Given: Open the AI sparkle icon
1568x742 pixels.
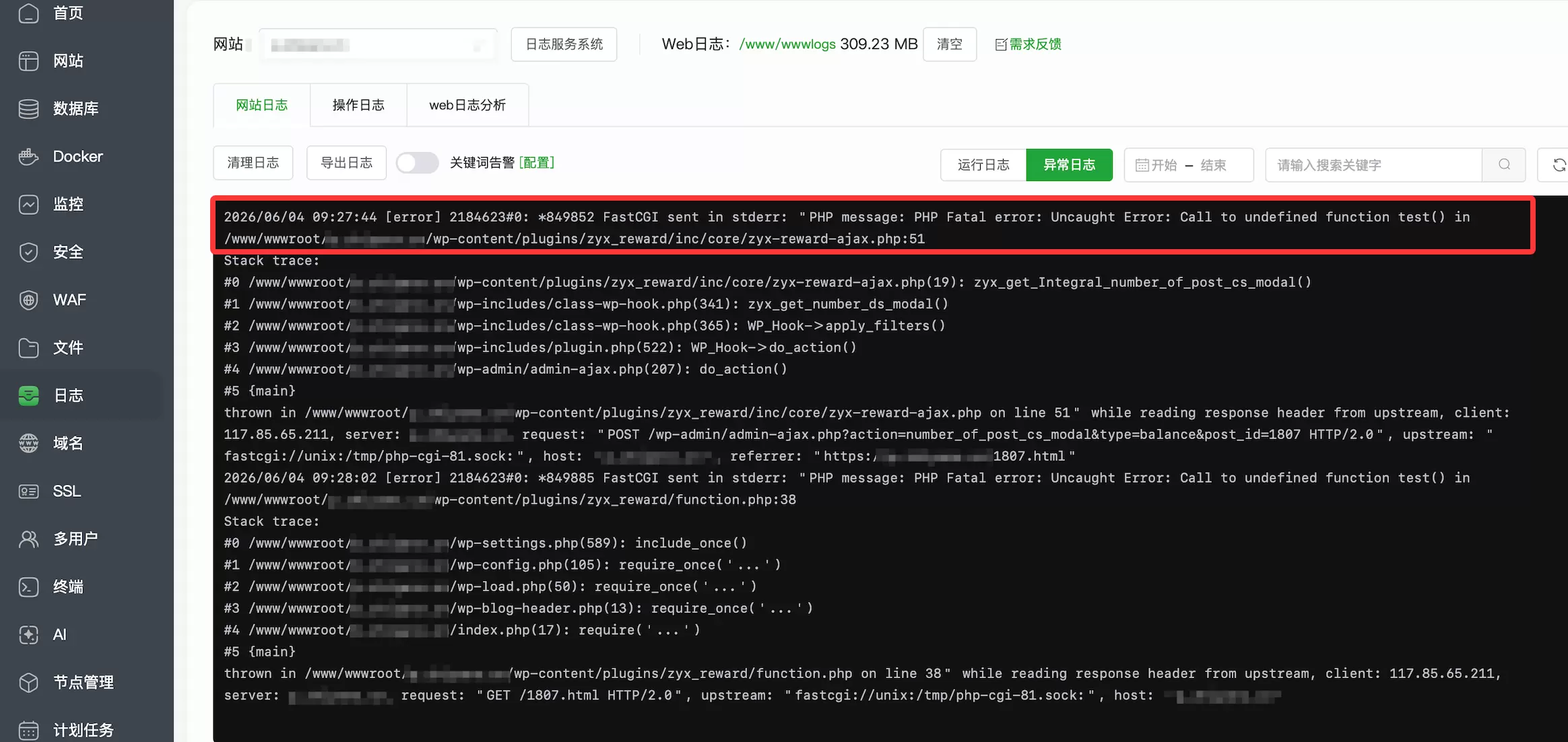Looking at the screenshot, I should click(x=28, y=635).
